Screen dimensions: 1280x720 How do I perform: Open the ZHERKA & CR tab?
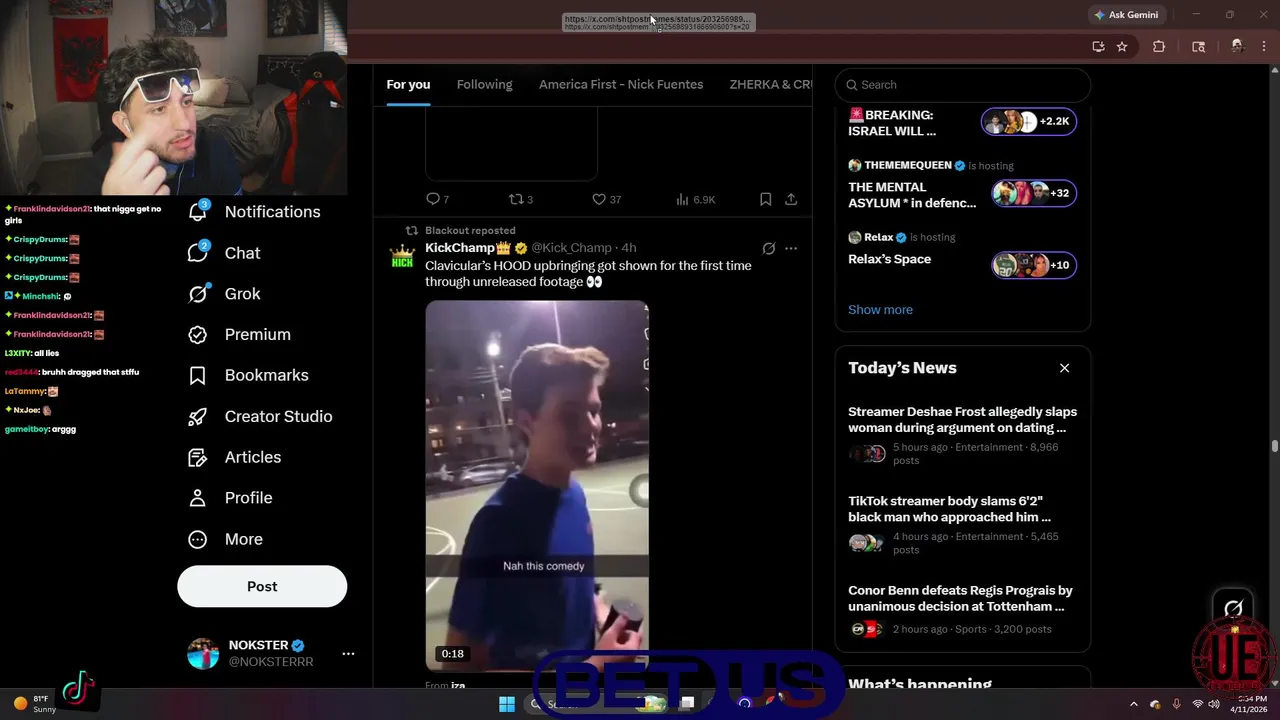[770, 85]
